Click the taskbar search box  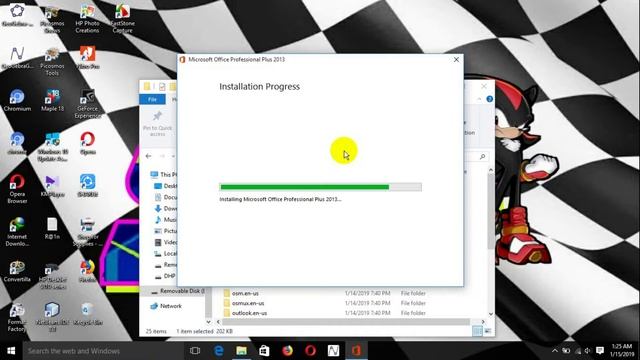point(104,351)
